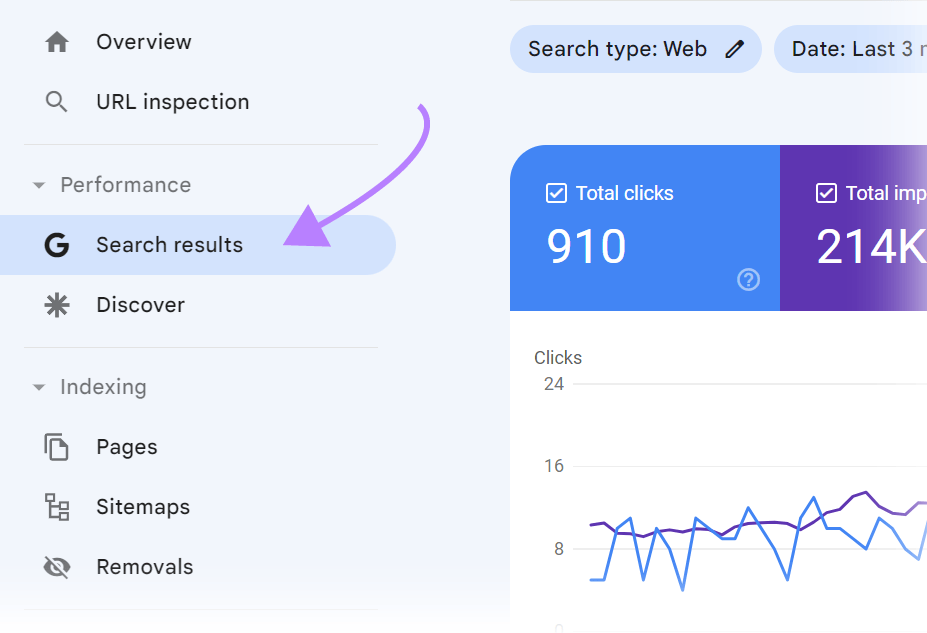This screenshot has width=927, height=633.
Task: Click the Indexing section heading
Action: (x=103, y=387)
